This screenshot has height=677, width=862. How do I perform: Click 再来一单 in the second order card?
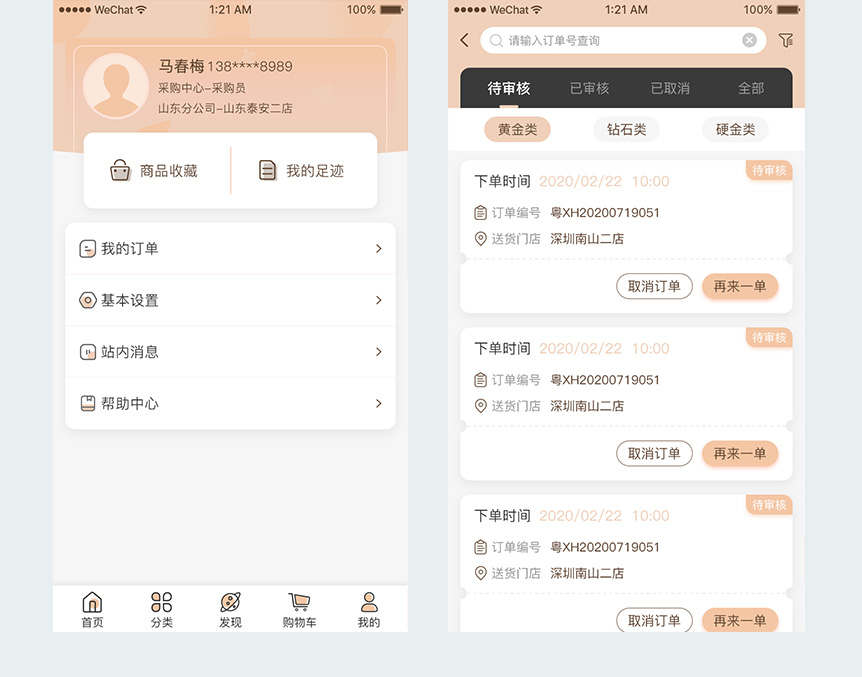click(x=740, y=453)
